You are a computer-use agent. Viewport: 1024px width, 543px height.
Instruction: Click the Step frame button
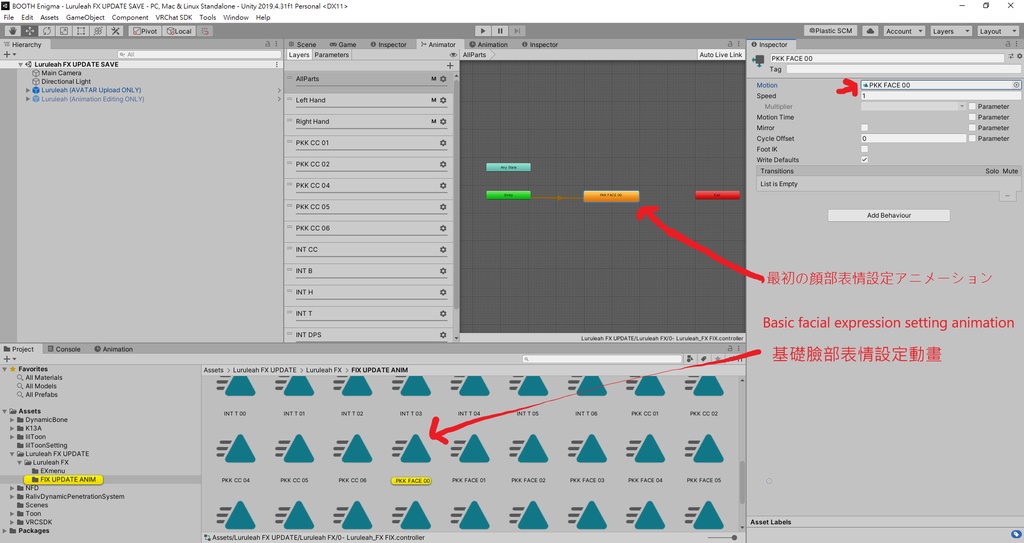click(x=517, y=31)
